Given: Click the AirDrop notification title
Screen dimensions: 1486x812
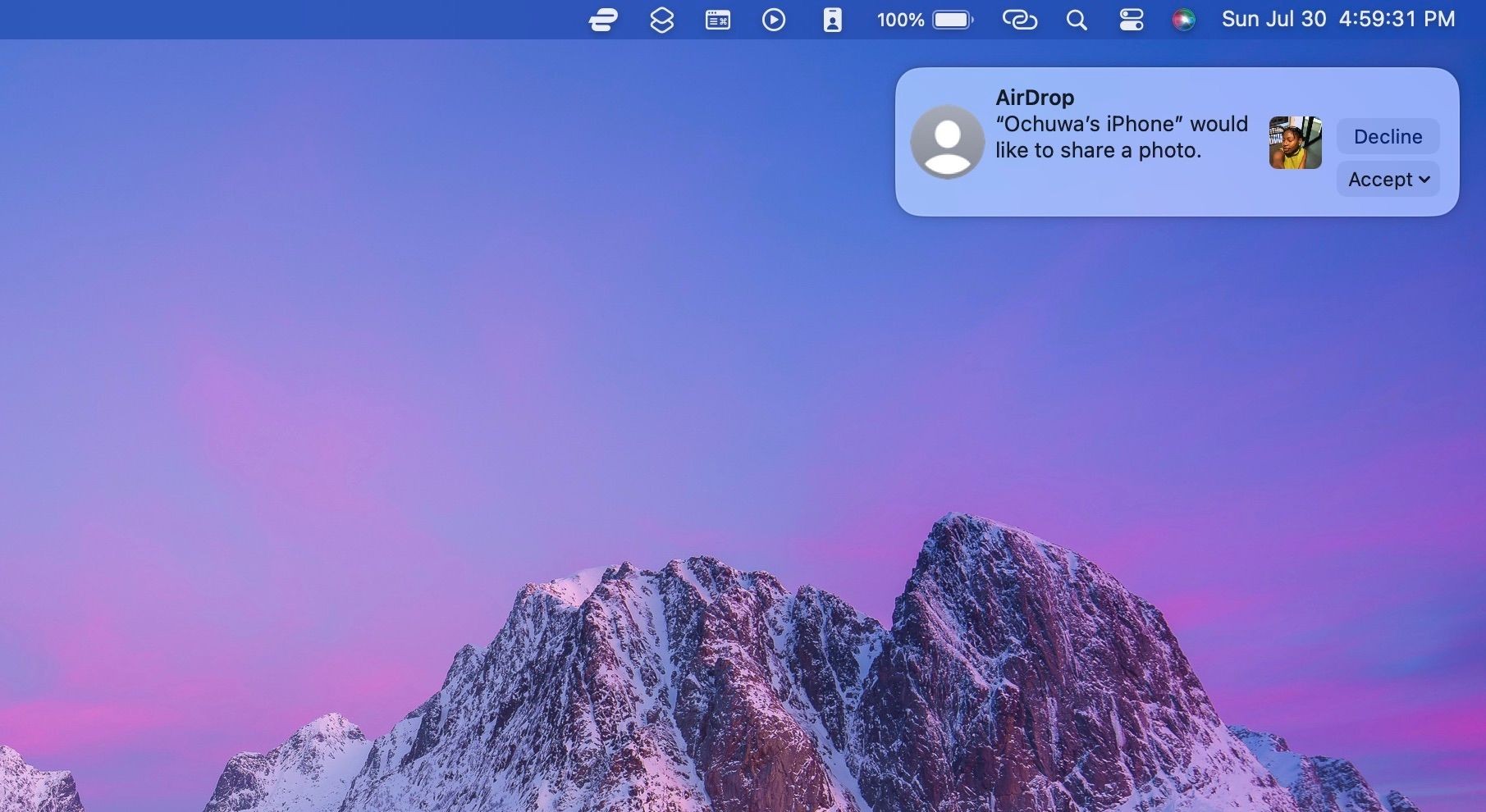Looking at the screenshot, I should [1035, 97].
